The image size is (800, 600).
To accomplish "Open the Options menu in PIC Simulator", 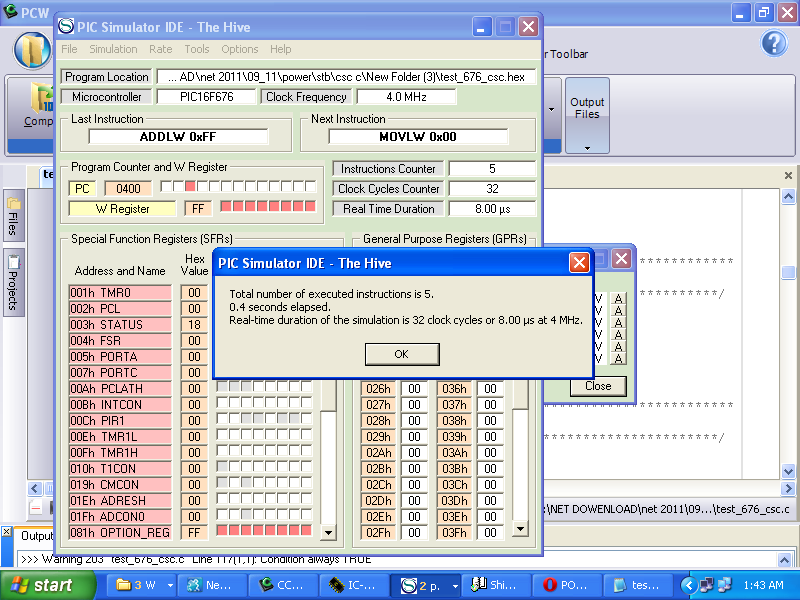I will coord(240,49).
